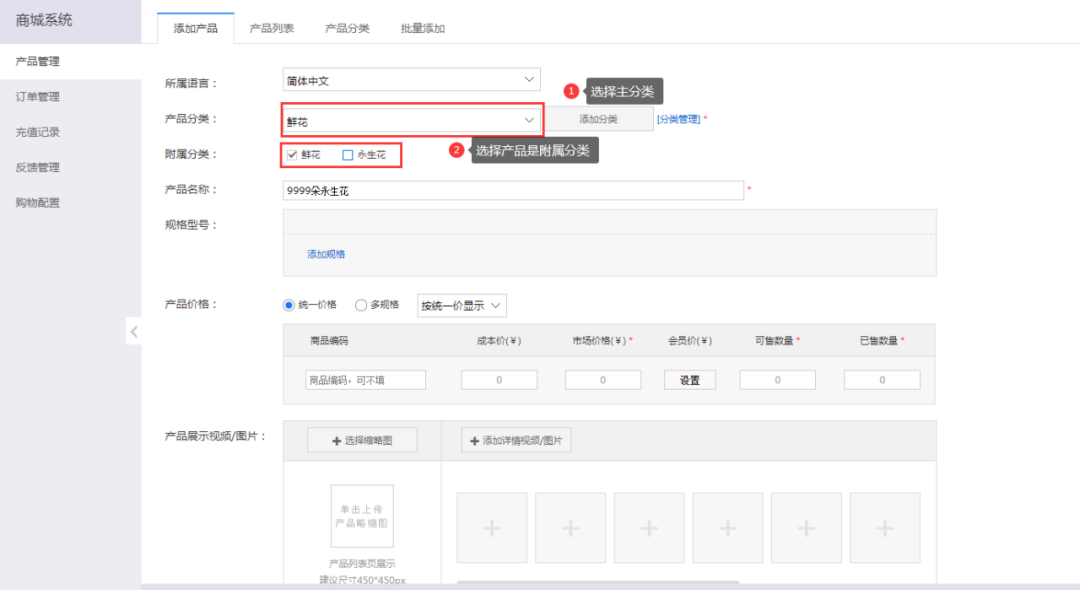1080x590 pixels.
Task: Switch to the 产品分类 tab
Action: pos(347,28)
